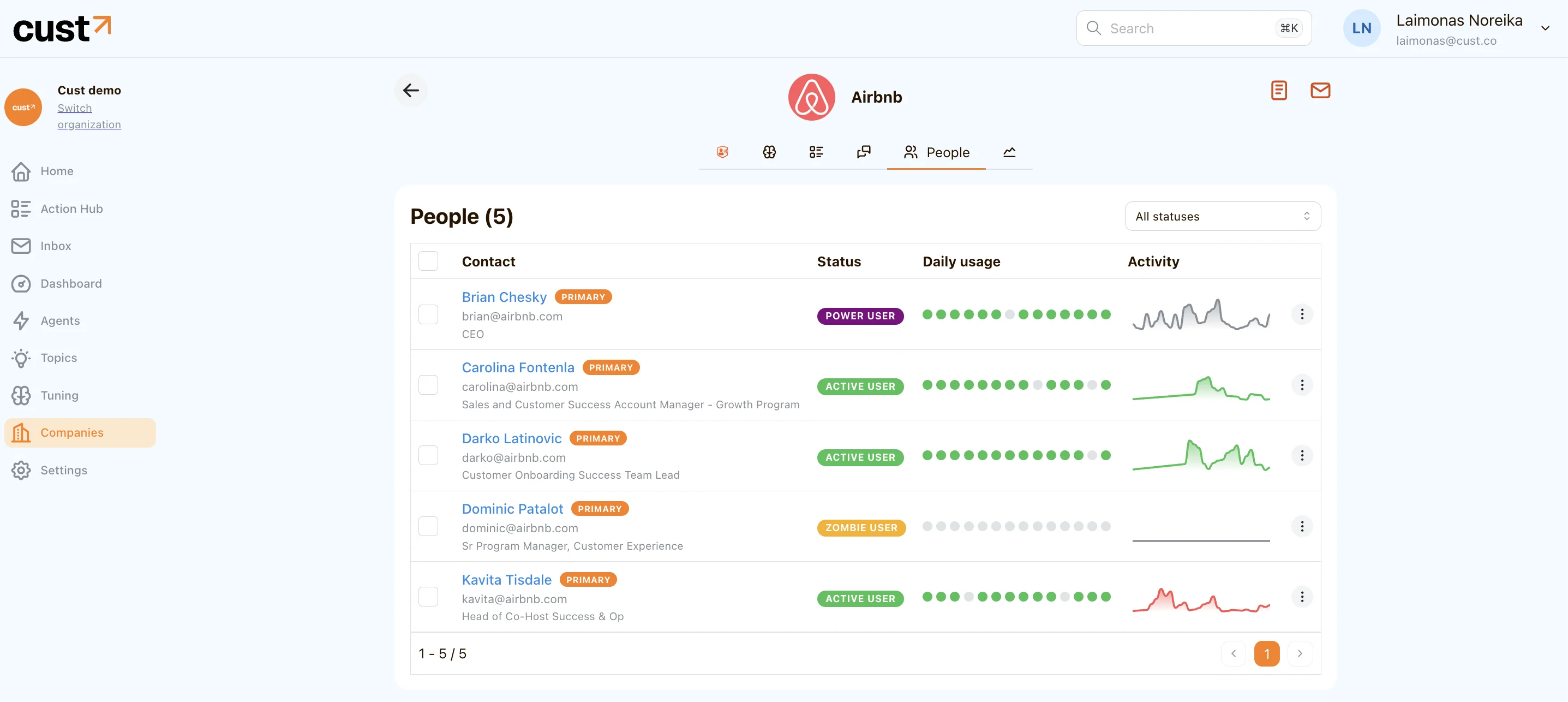
Task: Click the search magnifier icon
Action: [1093, 28]
